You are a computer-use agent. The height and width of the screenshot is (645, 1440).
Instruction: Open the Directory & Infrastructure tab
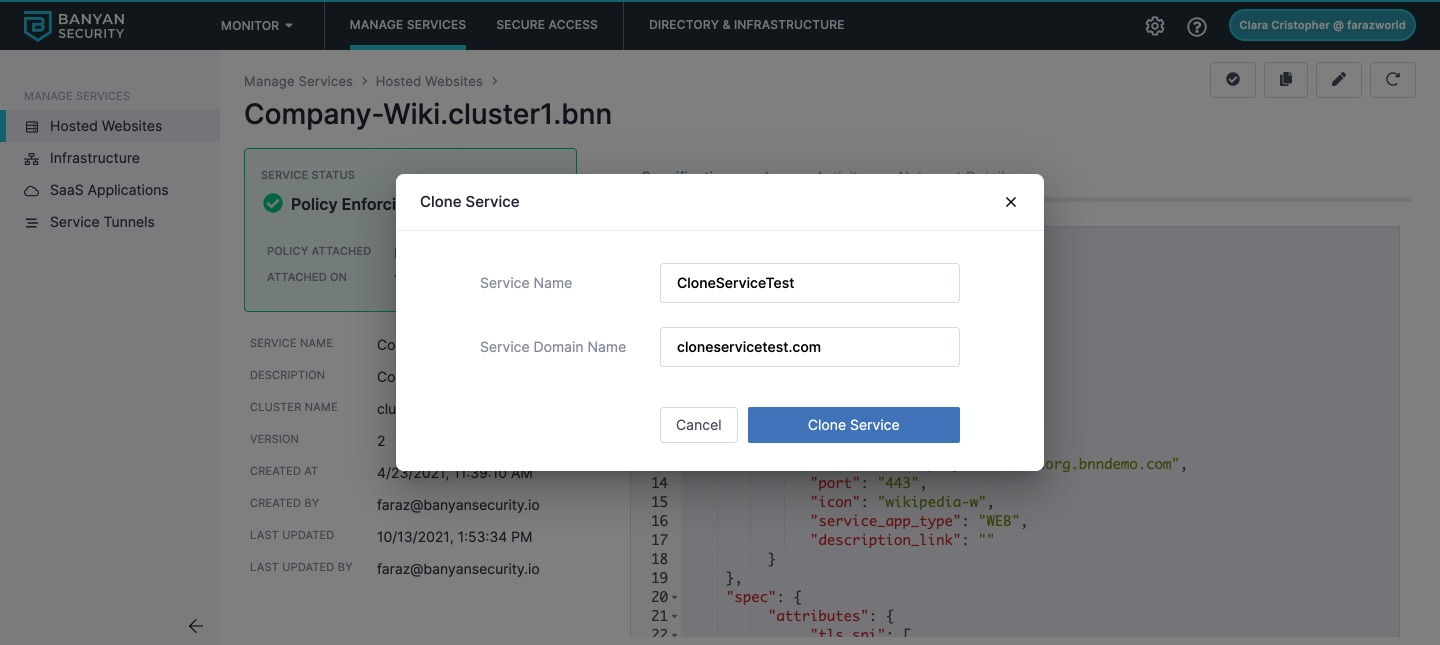[746, 25]
